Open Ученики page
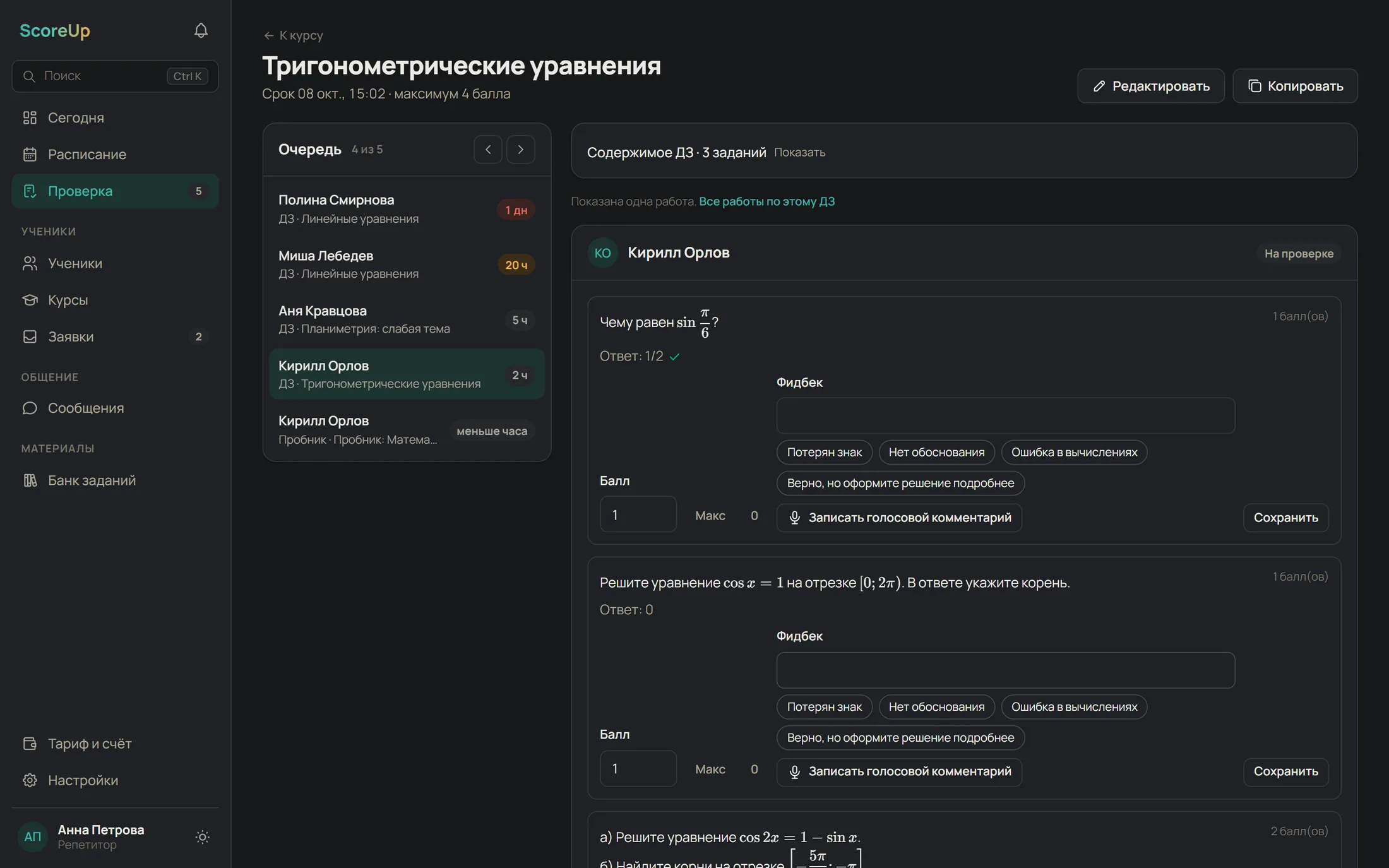1389x868 pixels. 115,263
